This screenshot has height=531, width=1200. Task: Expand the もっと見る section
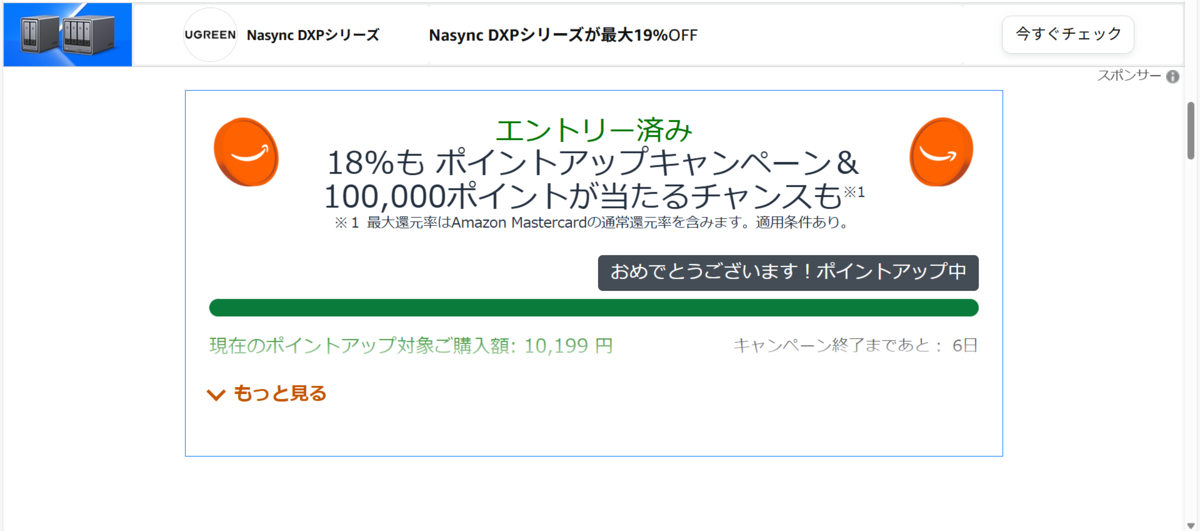click(x=266, y=394)
